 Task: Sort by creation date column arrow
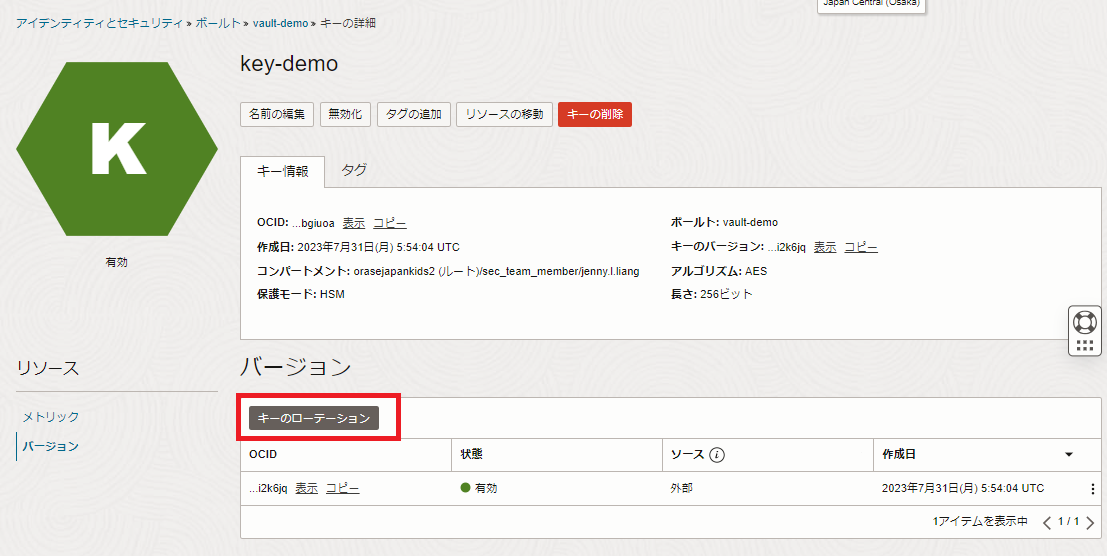pyautogui.click(x=1069, y=455)
